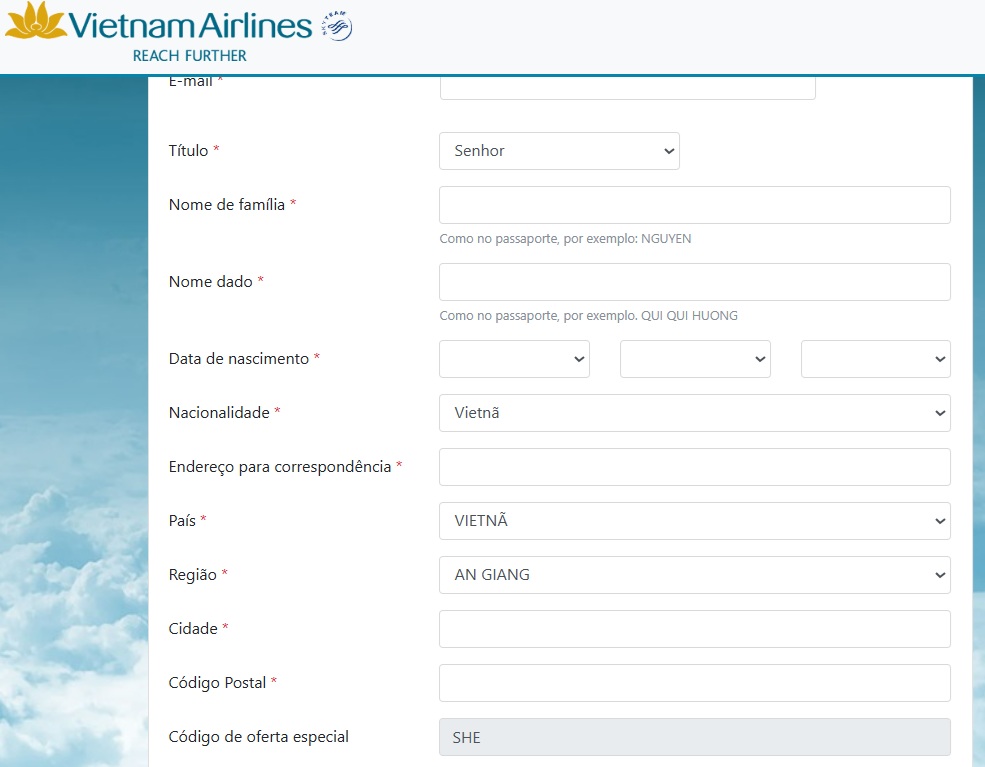985x767 pixels.
Task: Focus the Nome dado text box
Action: point(694,282)
